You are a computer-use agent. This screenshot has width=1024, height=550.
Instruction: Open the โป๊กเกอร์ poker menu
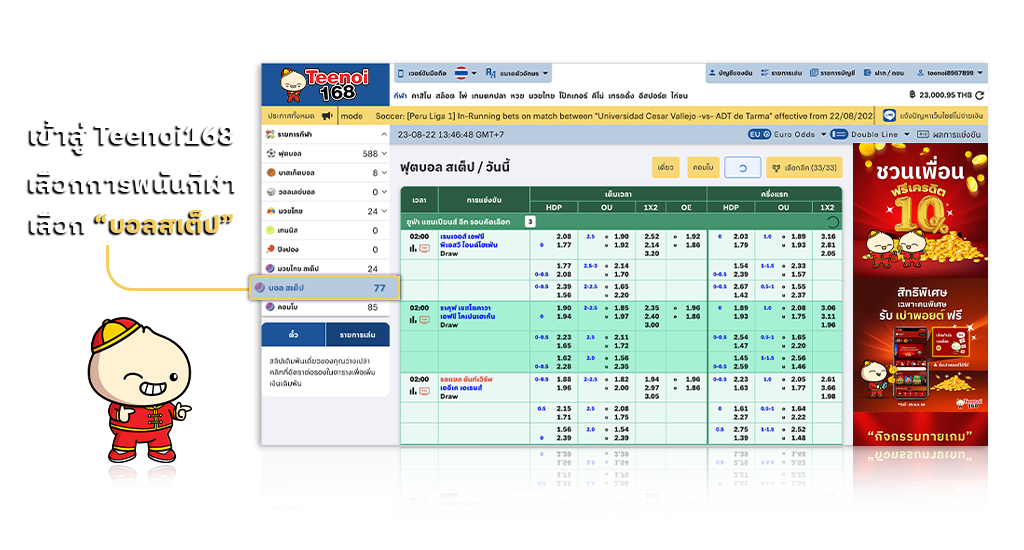[x=573, y=95]
